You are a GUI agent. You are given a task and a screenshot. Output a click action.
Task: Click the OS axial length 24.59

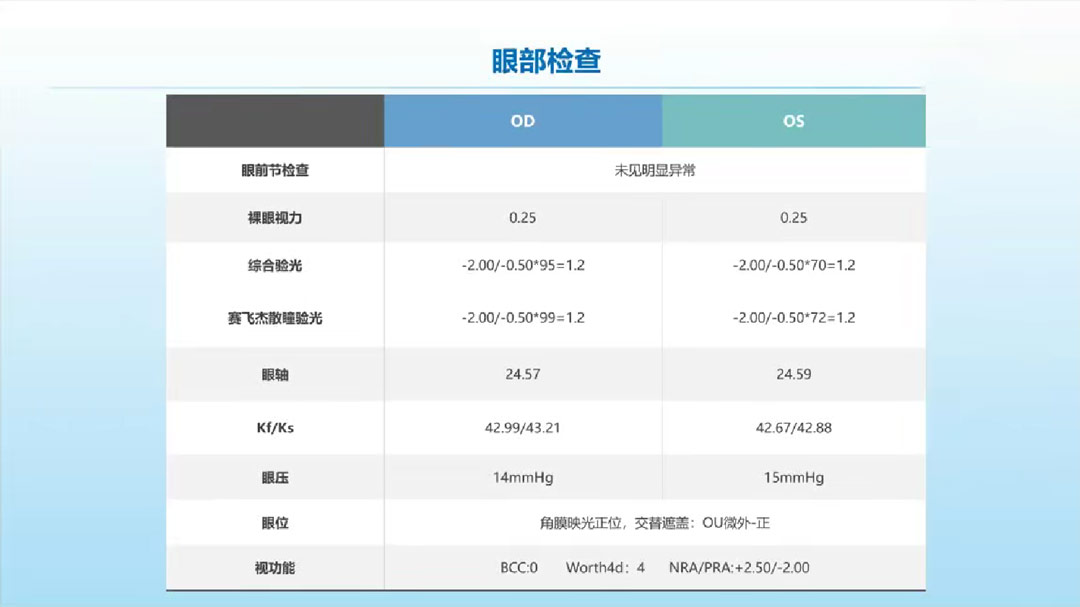click(793, 374)
